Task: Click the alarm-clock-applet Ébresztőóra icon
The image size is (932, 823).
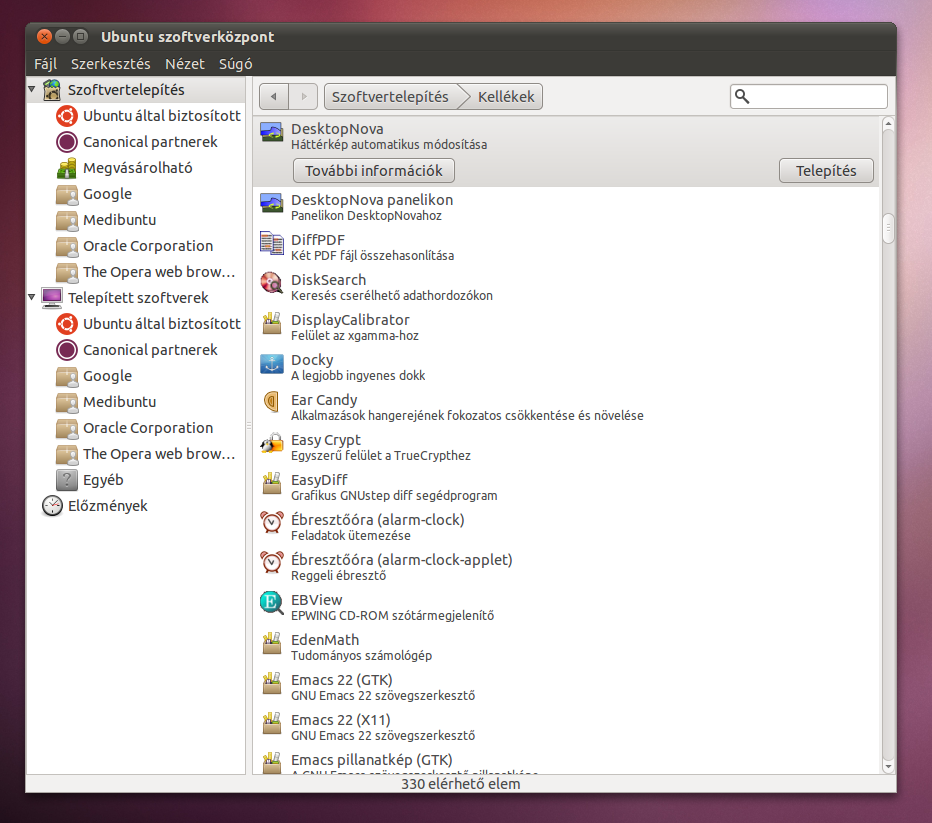Action: (x=272, y=563)
